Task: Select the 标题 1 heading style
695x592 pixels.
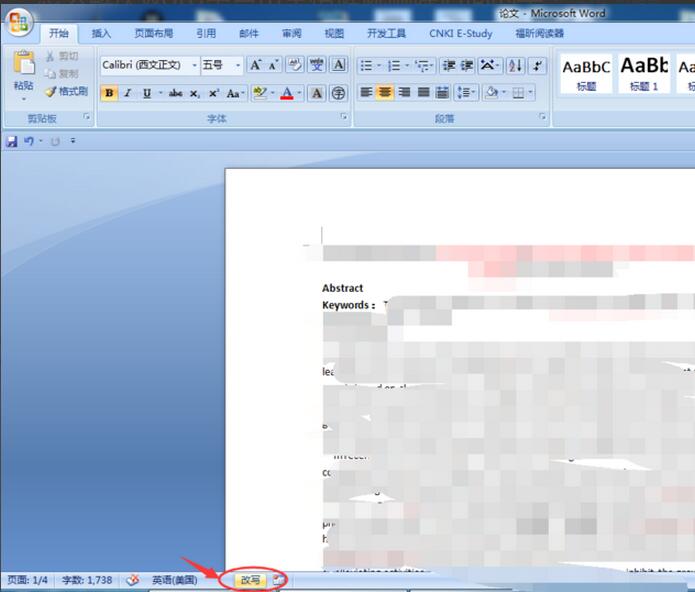Action: tap(643, 73)
